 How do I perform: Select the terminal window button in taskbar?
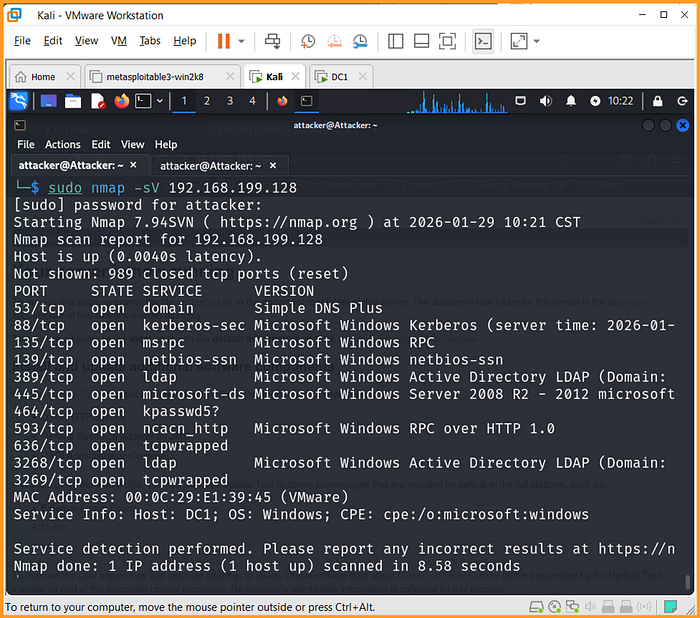tap(307, 101)
